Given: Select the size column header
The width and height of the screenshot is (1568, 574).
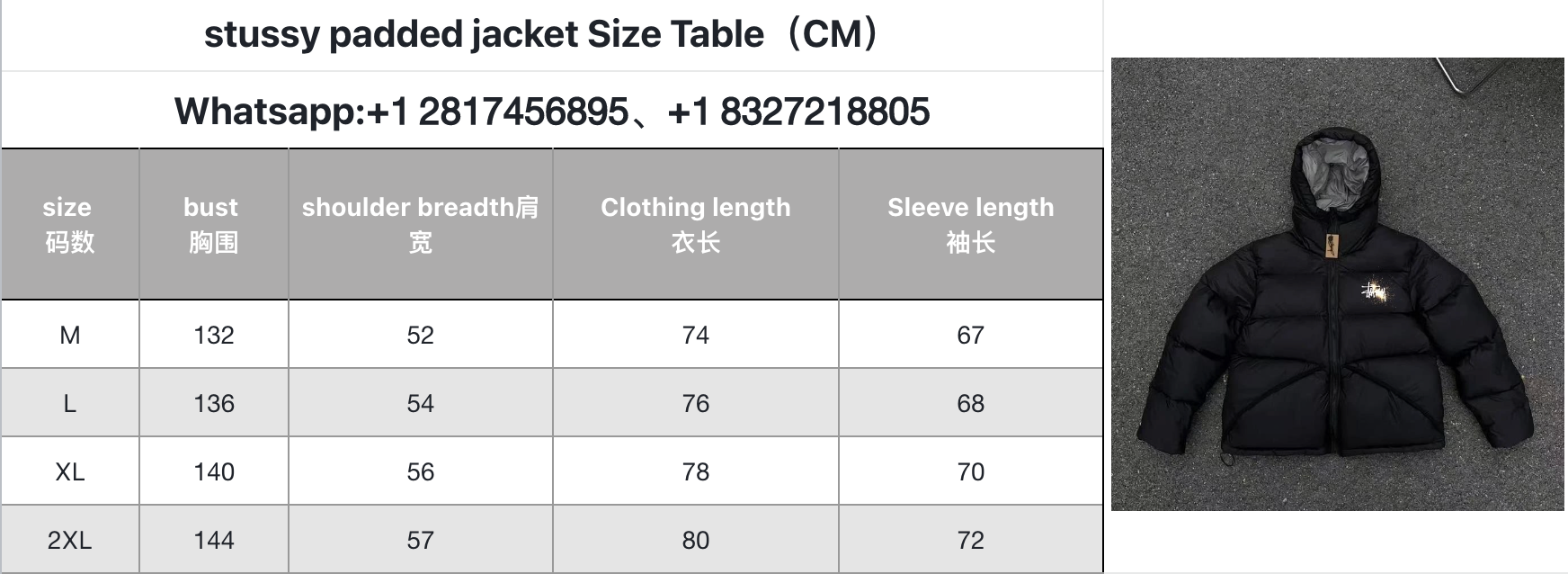Looking at the screenshot, I should click(70, 224).
